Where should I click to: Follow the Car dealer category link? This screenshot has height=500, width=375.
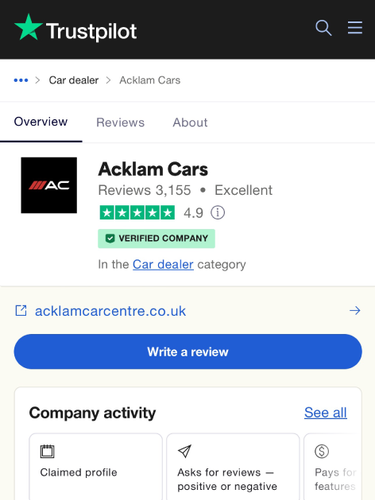click(163, 264)
